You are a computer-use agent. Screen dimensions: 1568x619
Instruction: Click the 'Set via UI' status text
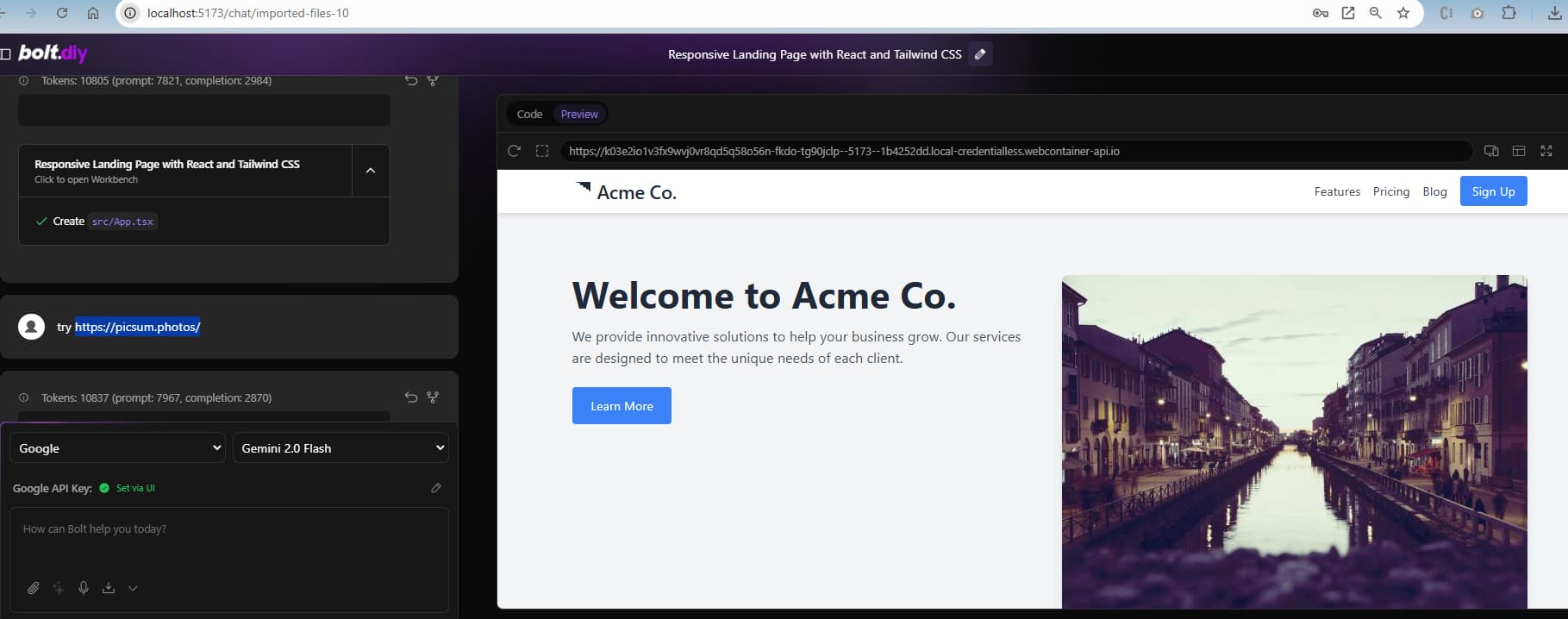click(x=135, y=488)
